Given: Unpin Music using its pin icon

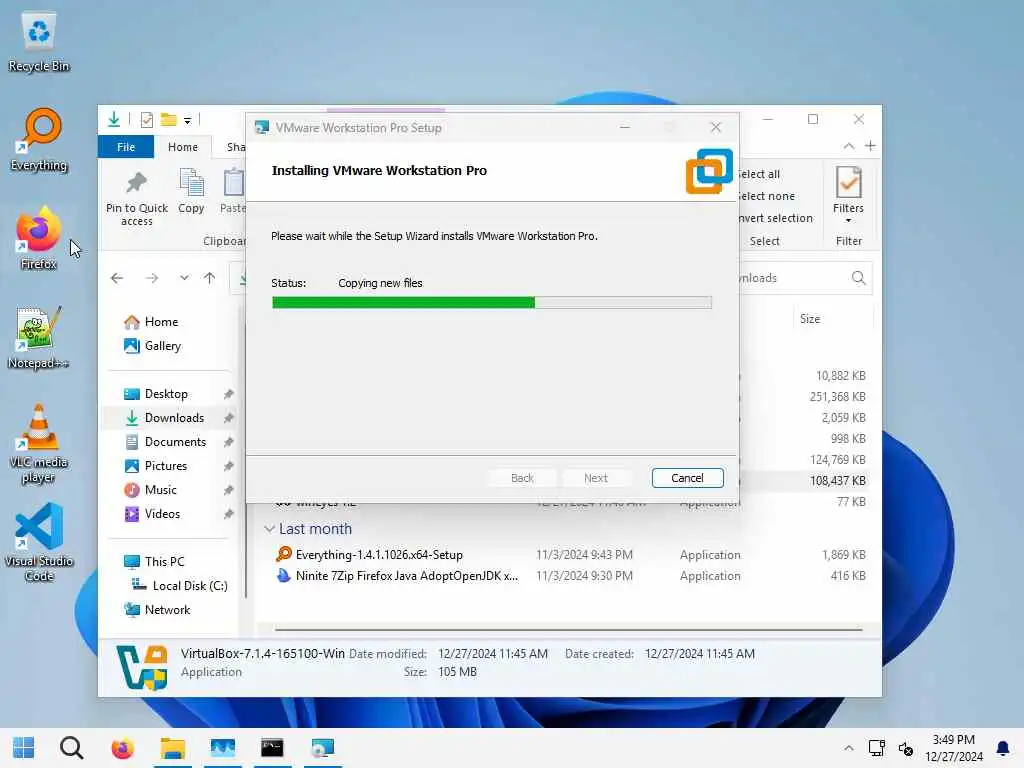Looking at the screenshot, I should tap(229, 490).
